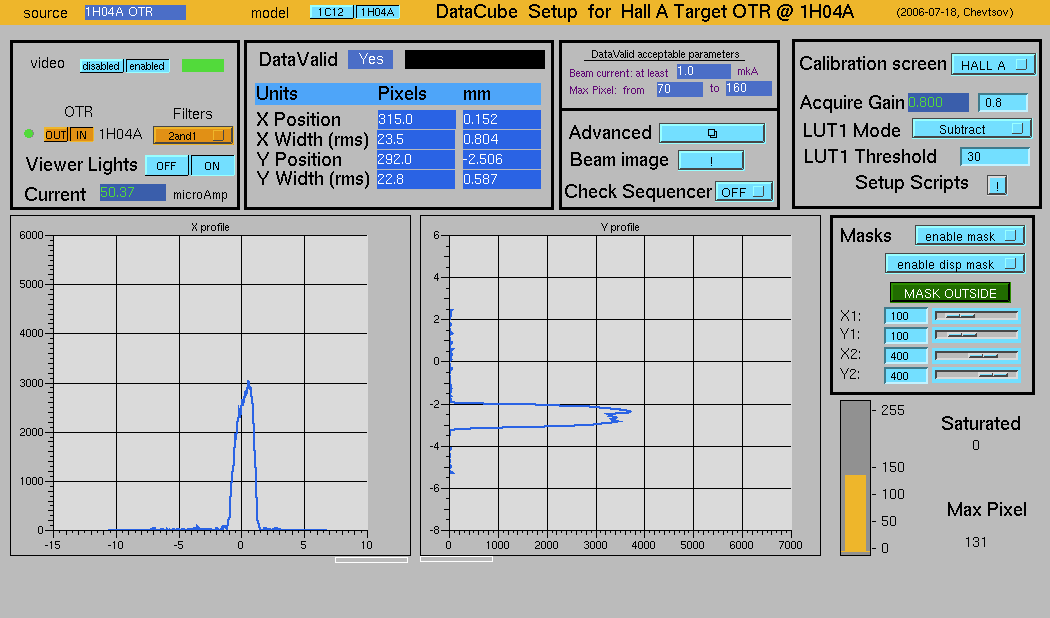
Task: Click the DataValid Yes indicator
Action: pos(370,60)
